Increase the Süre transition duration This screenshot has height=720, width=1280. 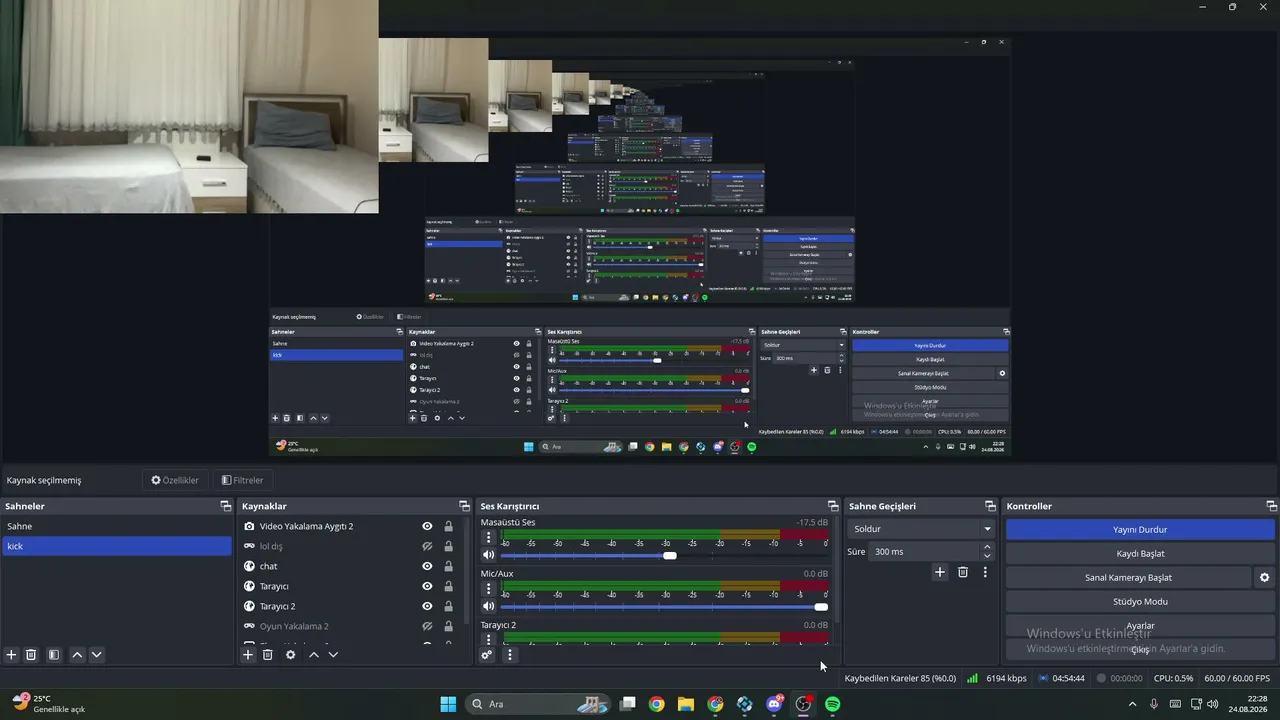coord(987,547)
